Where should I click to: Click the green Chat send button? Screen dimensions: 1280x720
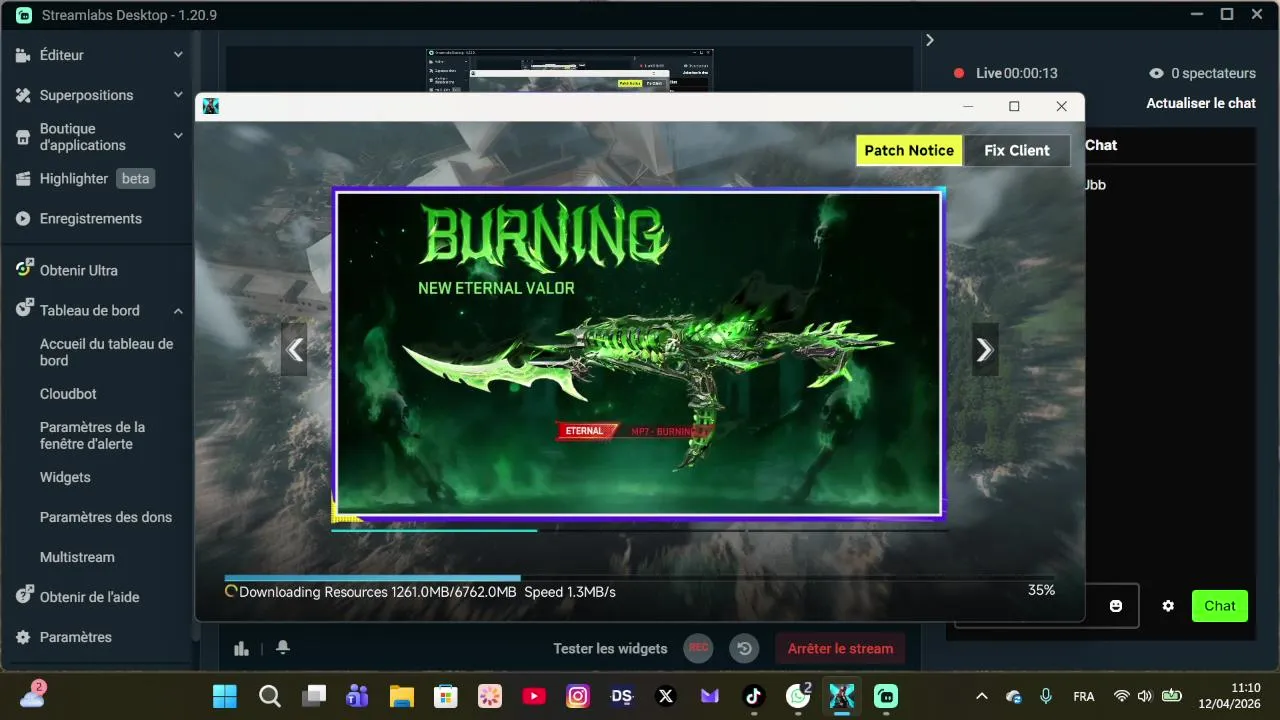pyautogui.click(x=1220, y=606)
